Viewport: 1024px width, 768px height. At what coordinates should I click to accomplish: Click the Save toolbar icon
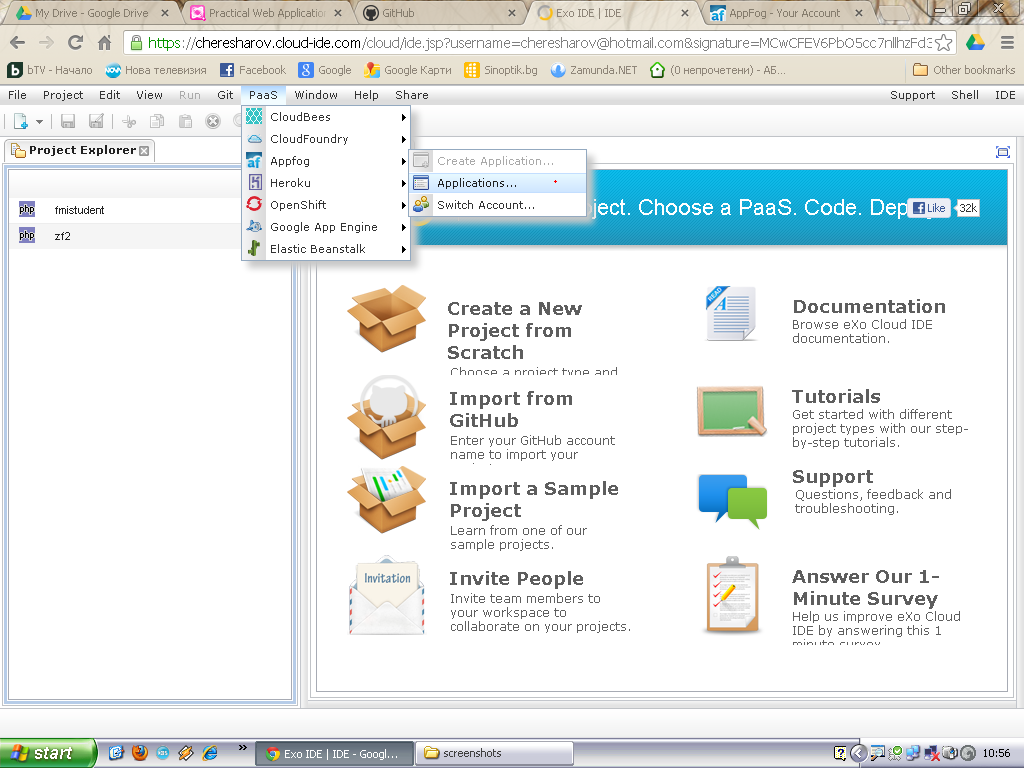click(x=68, y=121)
